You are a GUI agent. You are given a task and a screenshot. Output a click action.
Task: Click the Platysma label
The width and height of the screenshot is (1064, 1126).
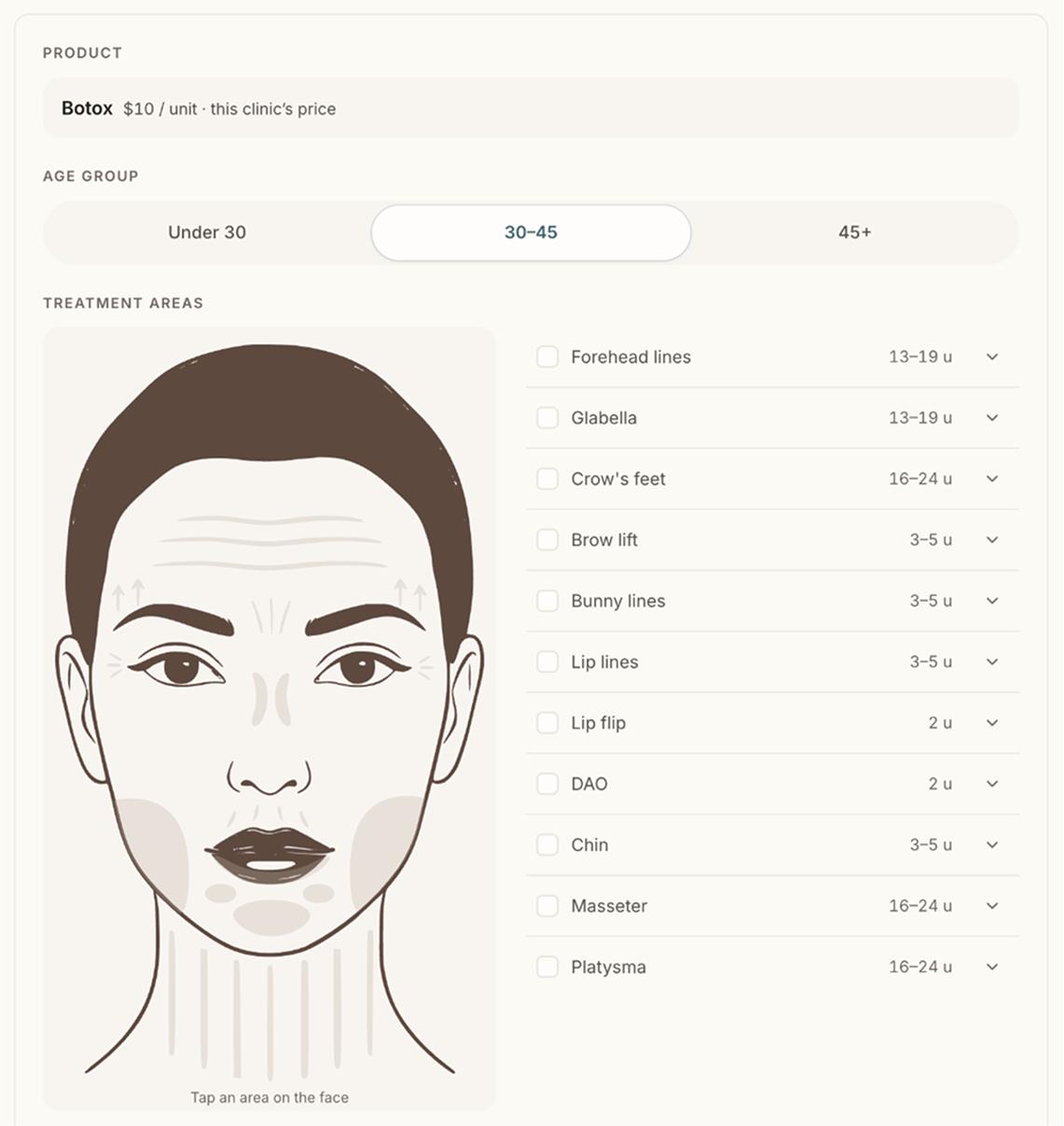(608, 966)
